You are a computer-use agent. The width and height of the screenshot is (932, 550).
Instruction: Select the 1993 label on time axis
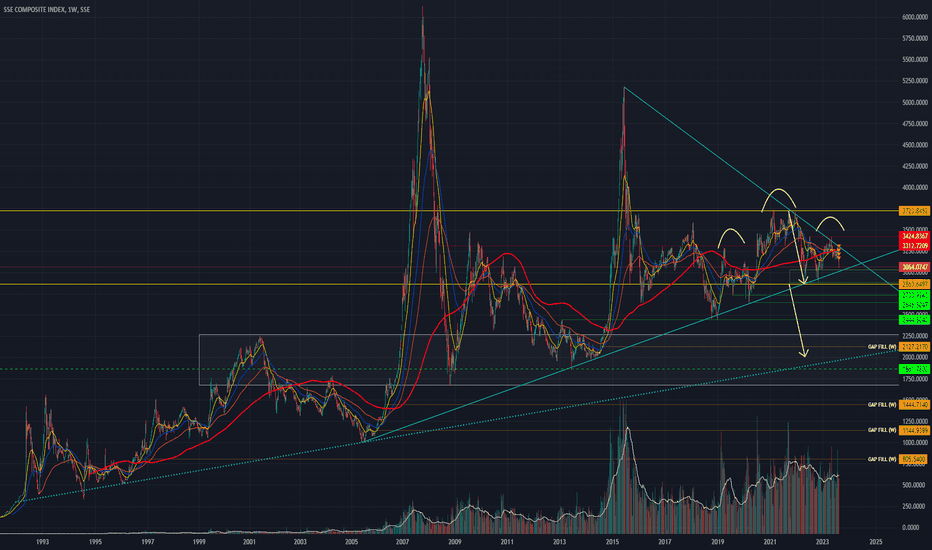42,542
